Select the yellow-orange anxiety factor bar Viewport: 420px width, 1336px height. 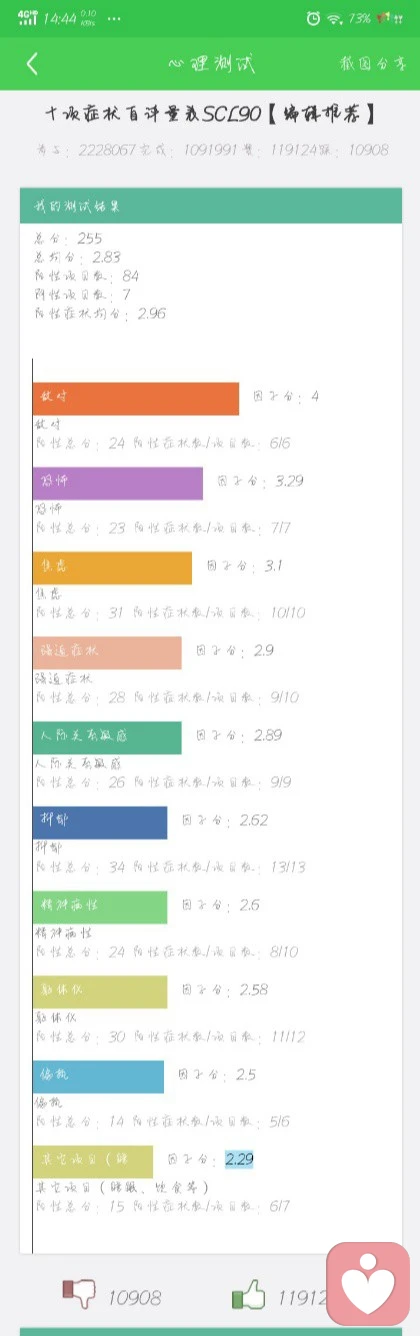pyautogui.click(x=112, y=568)
